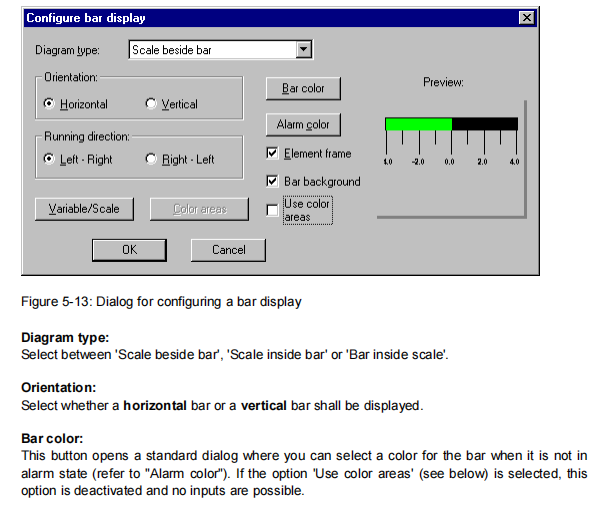The image size is (615, 509).
Task: Close the Configure bar display dialog
Action: (526, 18)
